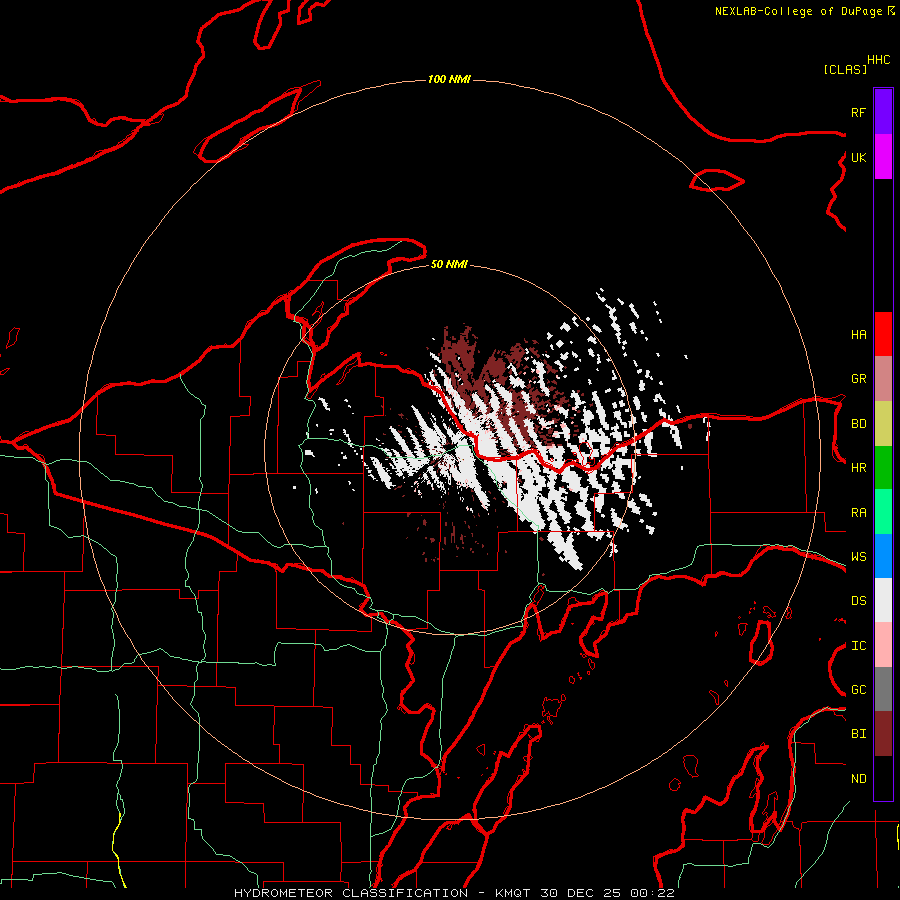Image resolution: width=900 pixels, height=900 pixels.
Task: Select the yellow BD legend swatch
Action: (x=883, y=423)
